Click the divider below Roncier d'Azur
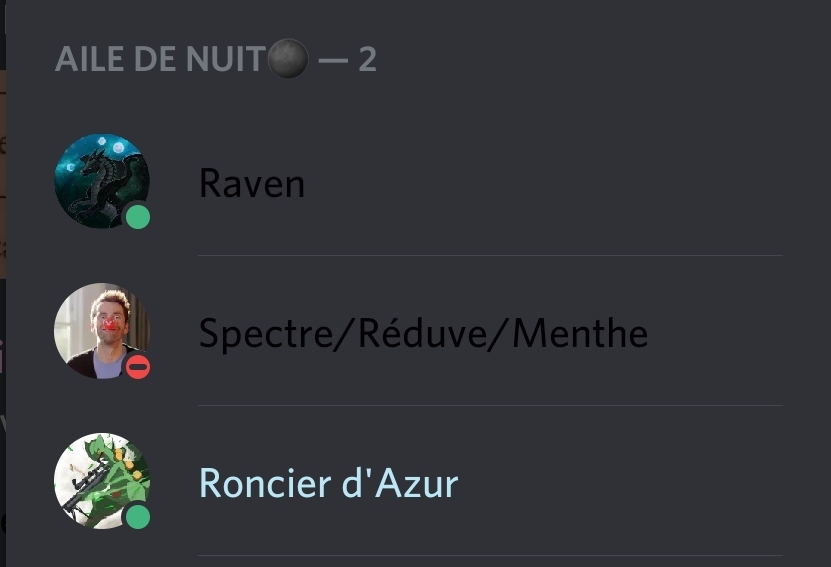 490,555
